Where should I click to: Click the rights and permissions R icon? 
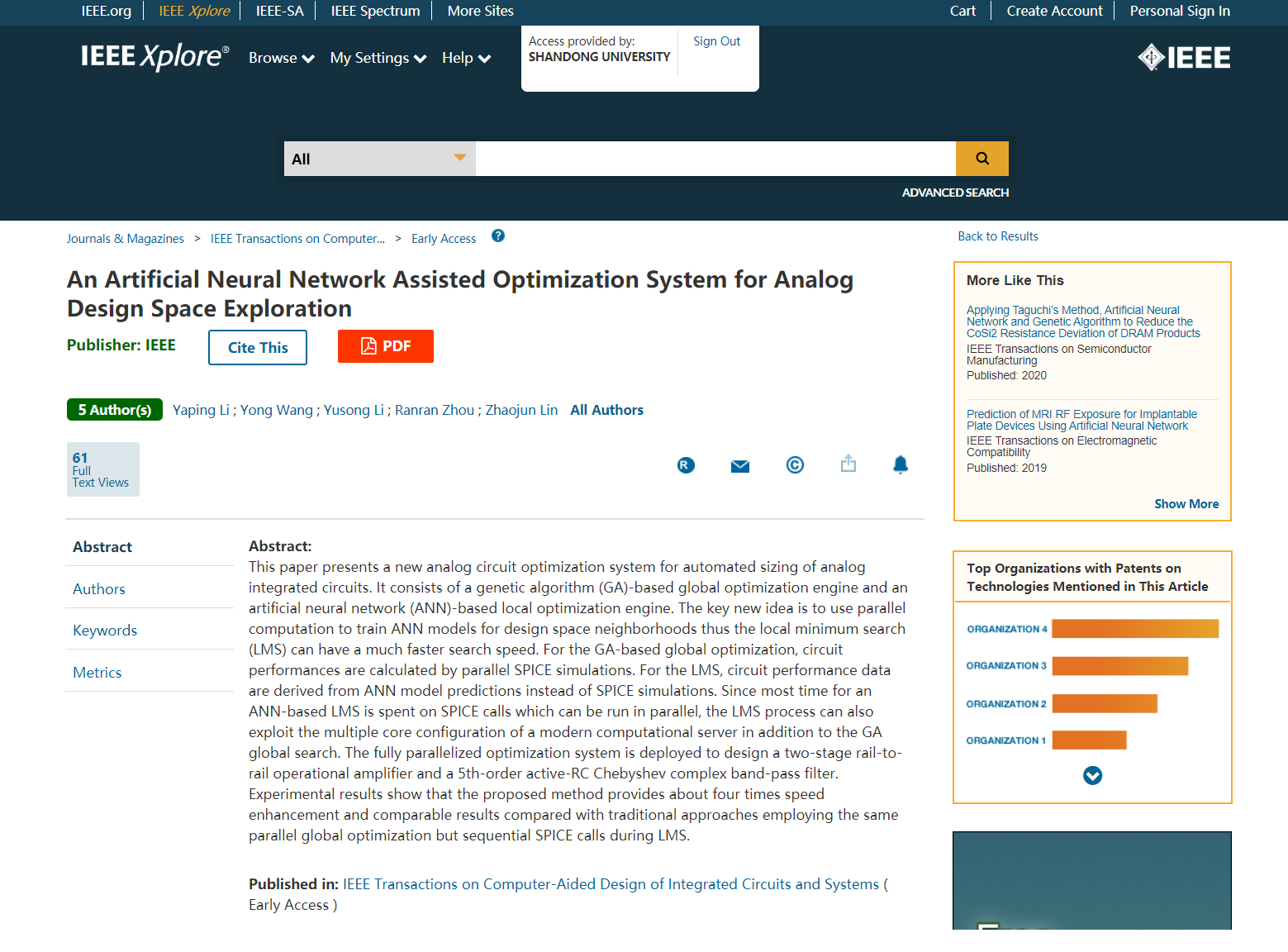(685, 465)
